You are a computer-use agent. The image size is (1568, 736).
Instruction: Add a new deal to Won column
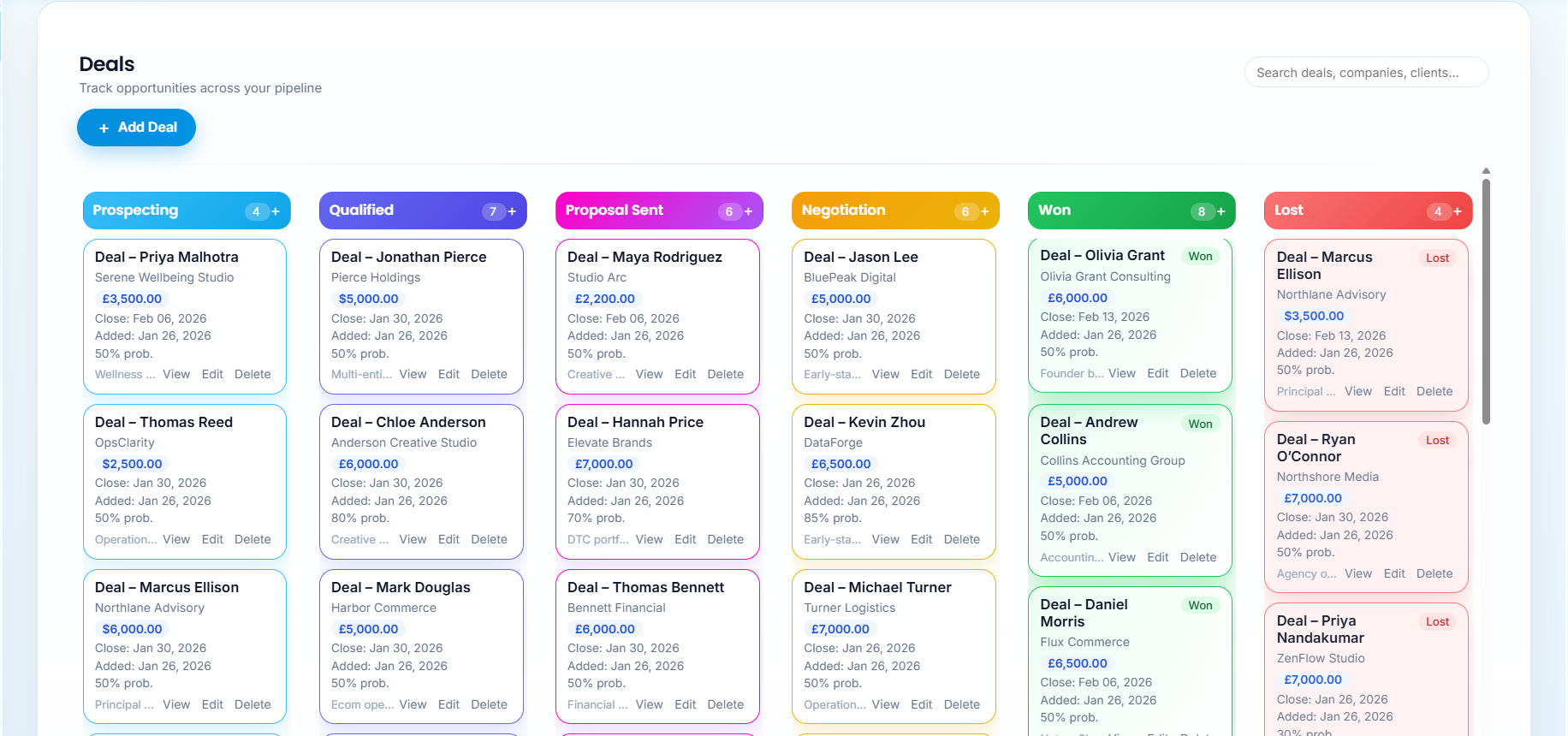pos(1221,211)
